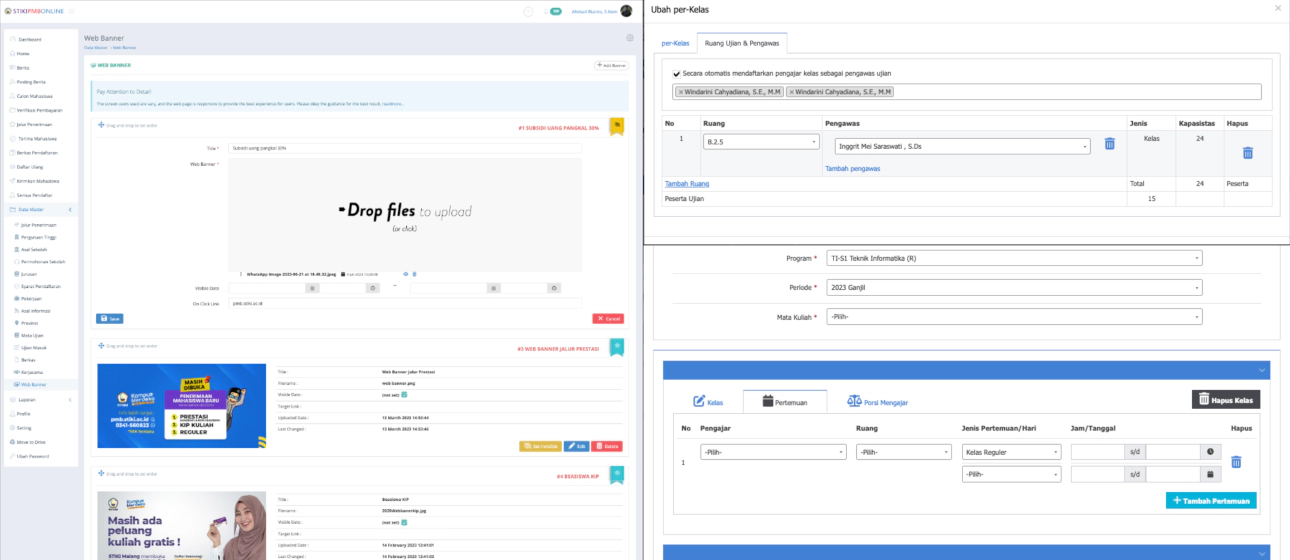The width and height of the screenshot is (1290, 560).
Task: Open the Program TI-S1 Teknik Informatika dropdown
Action: [1014, 258]
